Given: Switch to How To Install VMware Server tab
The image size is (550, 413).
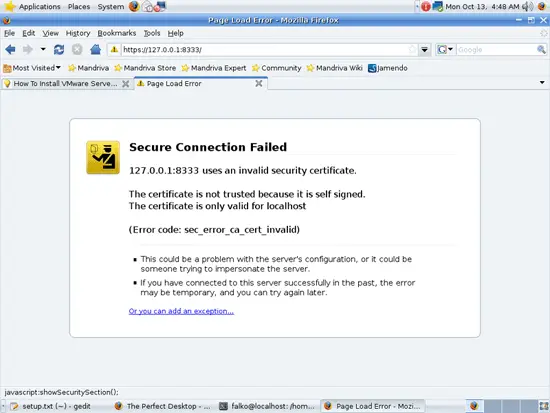Looking at the screenshot, I should 65,84.
